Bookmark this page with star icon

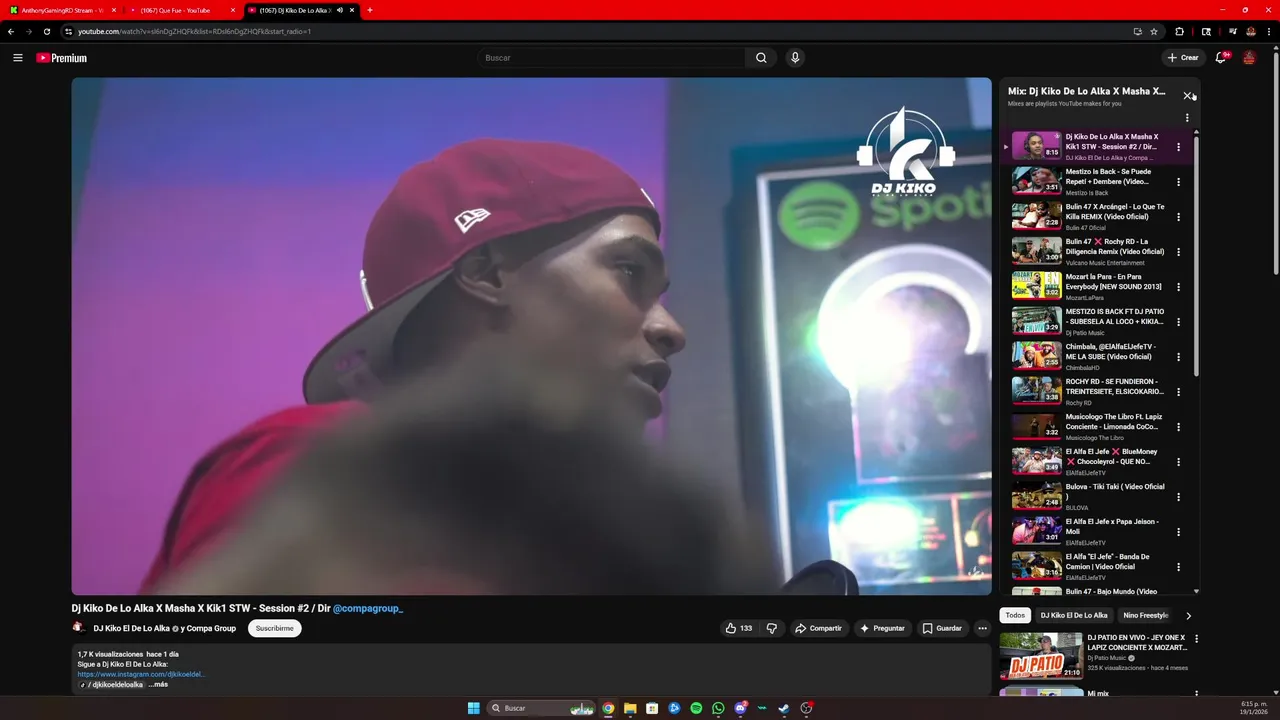[x=1154, y=31]
